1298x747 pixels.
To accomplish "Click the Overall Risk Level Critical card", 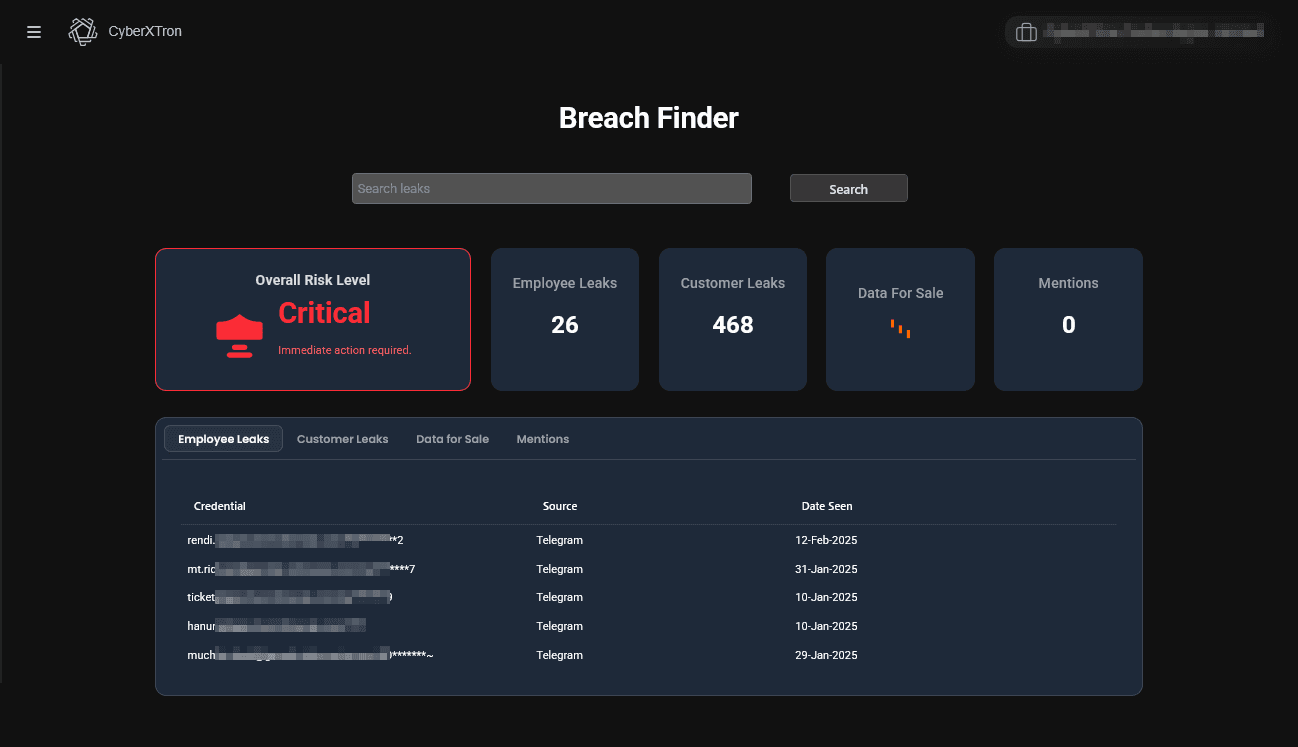I will click(312, 319).
